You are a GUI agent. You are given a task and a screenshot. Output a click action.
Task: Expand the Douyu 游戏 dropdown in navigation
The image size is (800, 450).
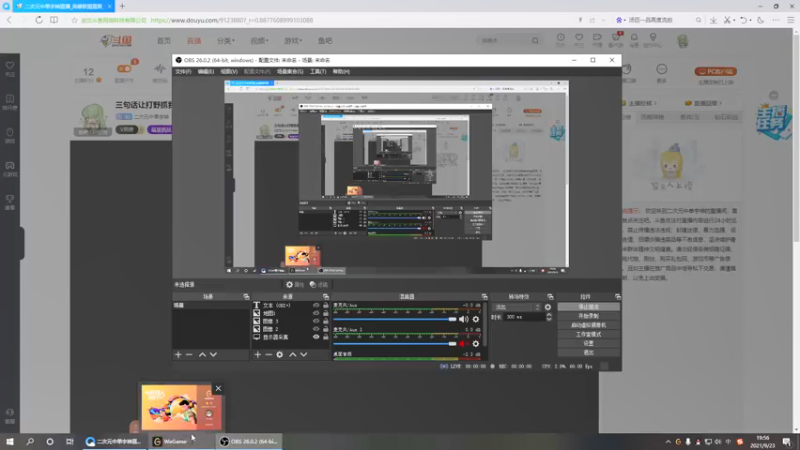point(293,41)
